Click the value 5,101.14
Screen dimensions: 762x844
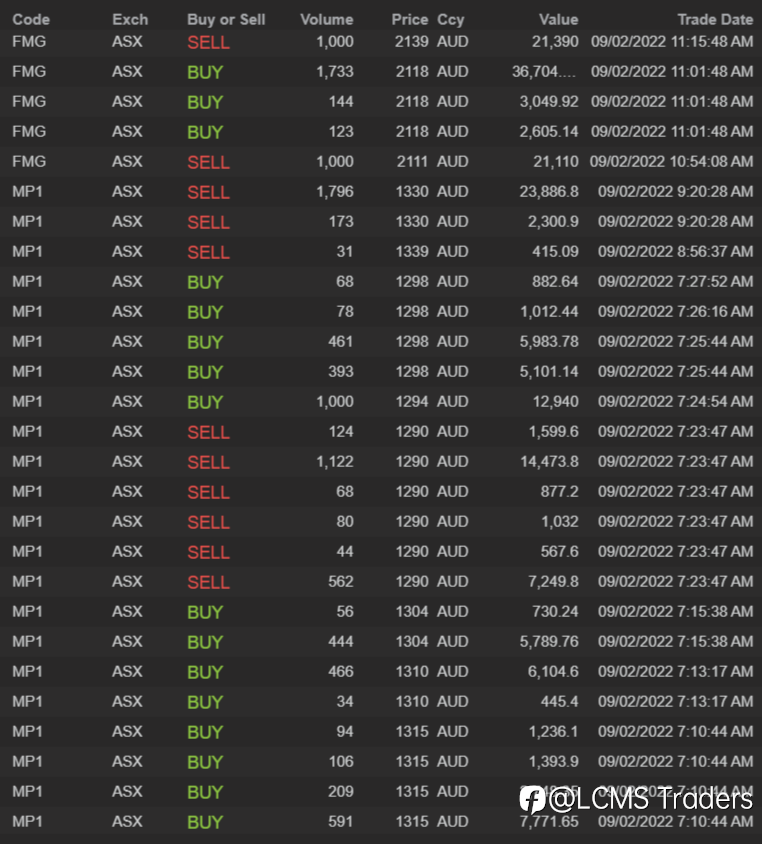[549, 371]
